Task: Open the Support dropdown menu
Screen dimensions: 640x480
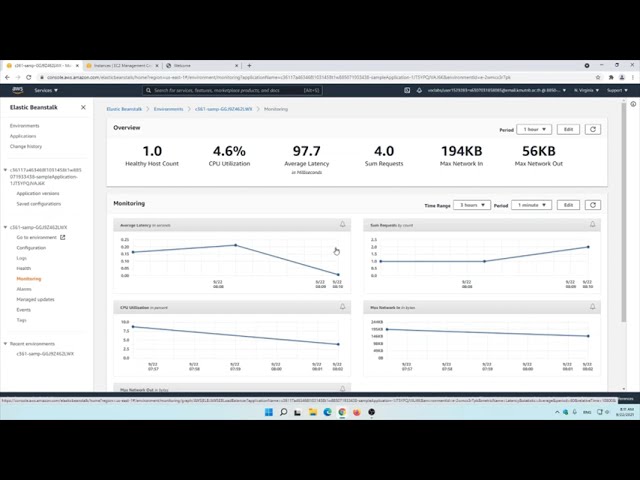Action: [x=617, y=90]
